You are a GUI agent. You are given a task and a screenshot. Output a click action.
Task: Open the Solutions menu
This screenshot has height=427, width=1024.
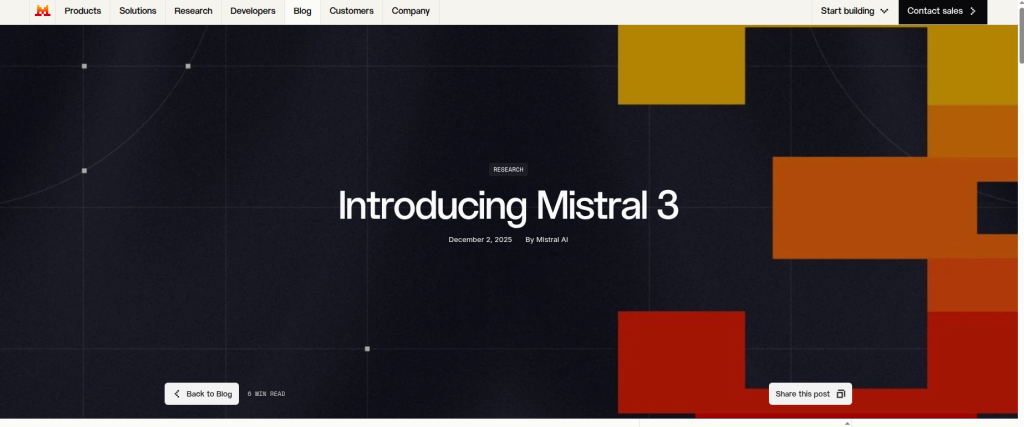pyautogui.click(x=138, y=11)
